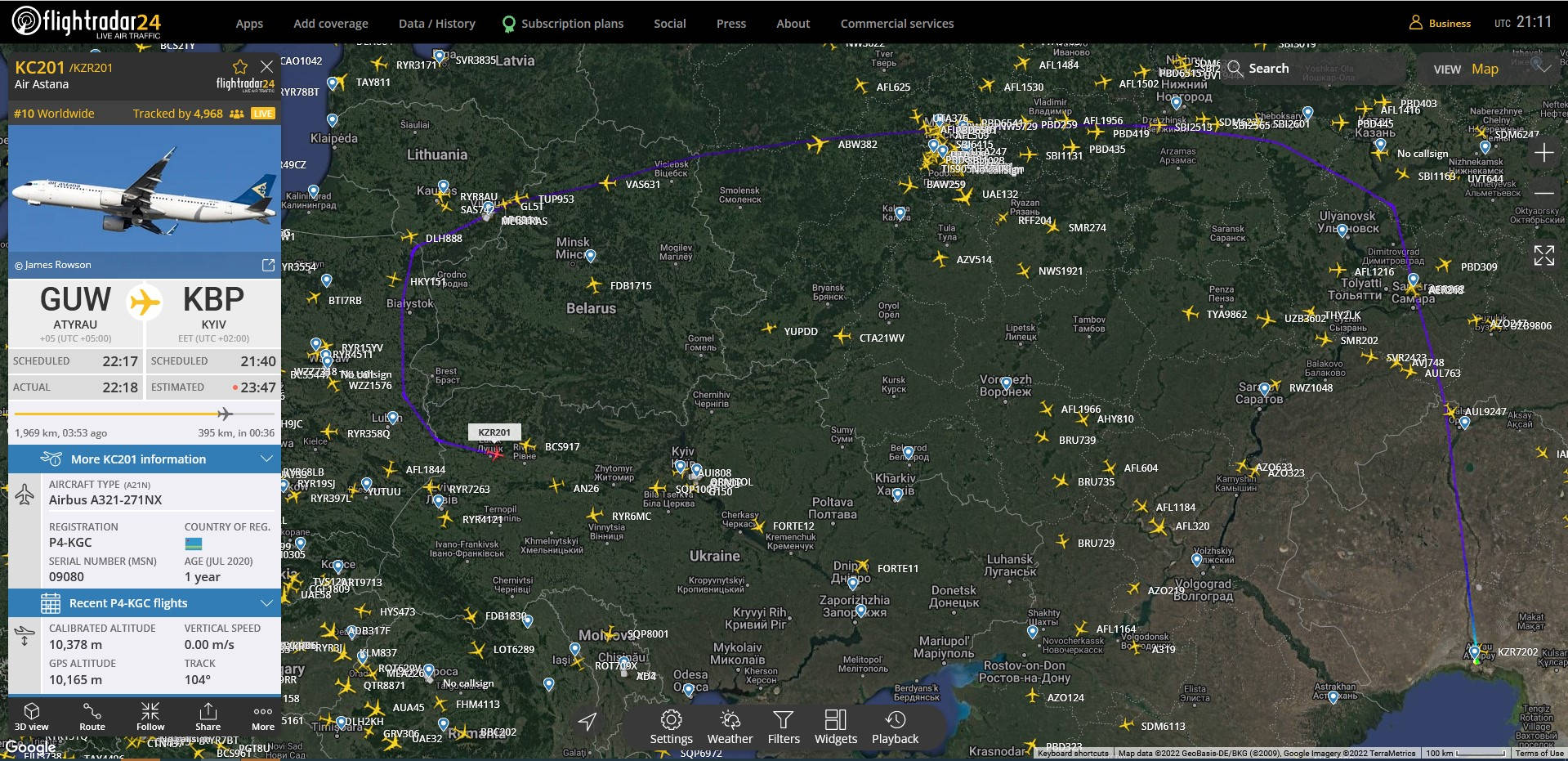Open Data / History menu

coord(437,24)
